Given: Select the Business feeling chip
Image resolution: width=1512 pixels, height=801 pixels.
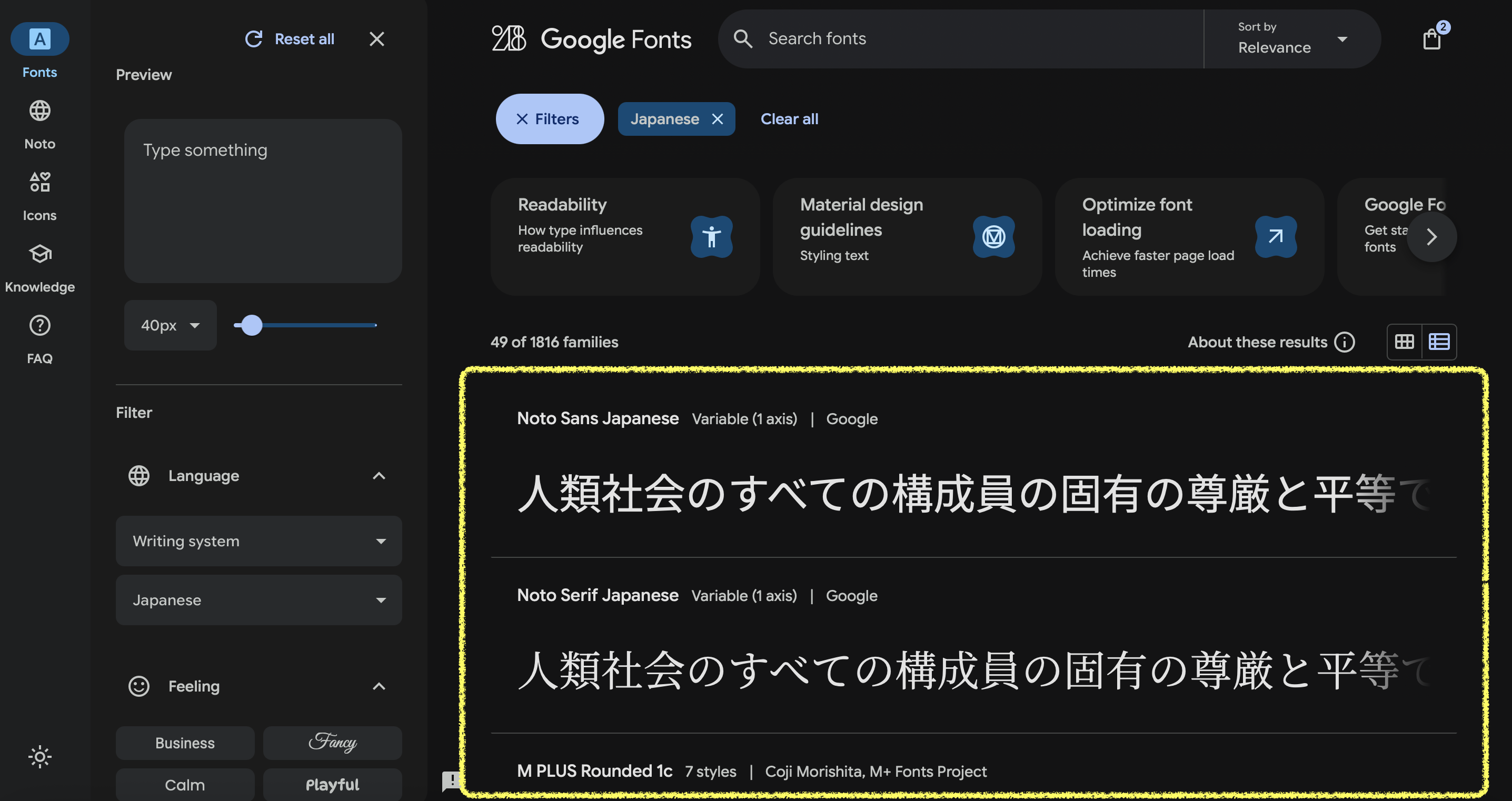Looking at the screenshot, I should tap(185, 743).
